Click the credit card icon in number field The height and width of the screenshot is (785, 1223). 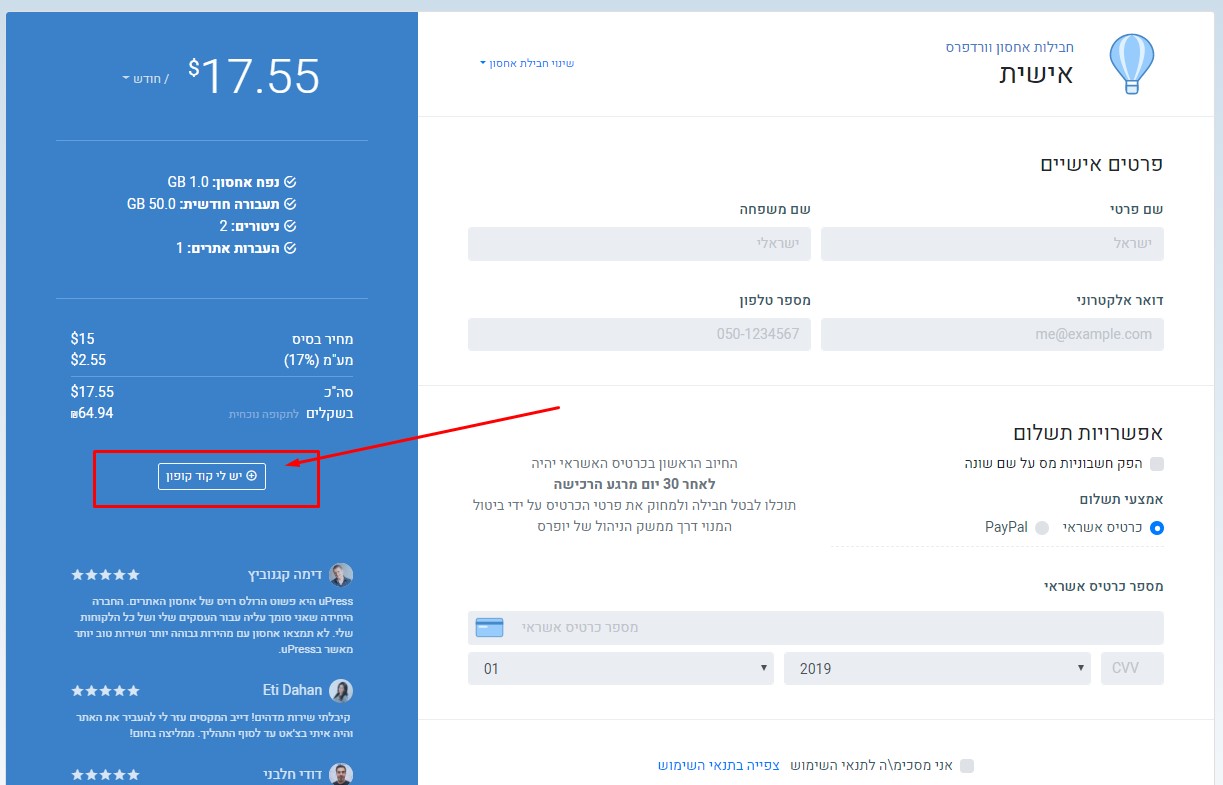coord(489,628)
